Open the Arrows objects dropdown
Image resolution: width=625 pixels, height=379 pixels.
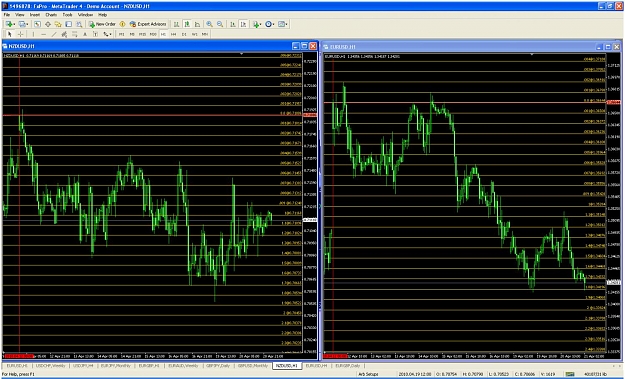(x=107, y=34)
